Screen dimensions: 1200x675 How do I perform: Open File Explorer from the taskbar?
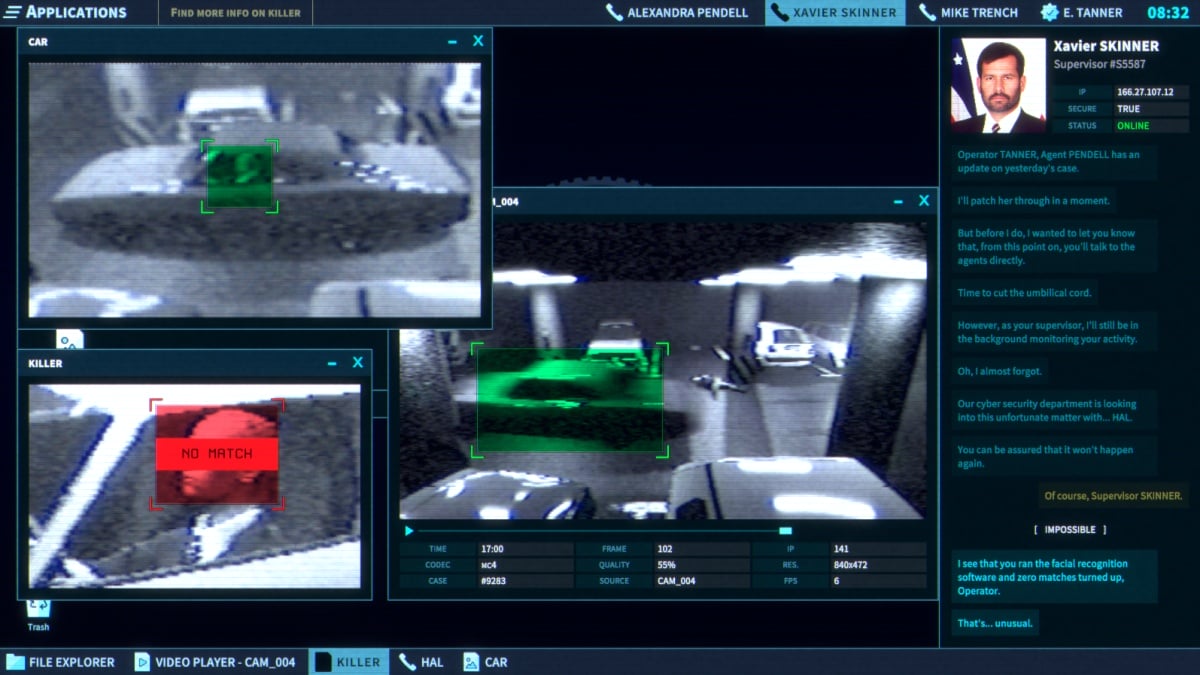[x=61, y=662]
